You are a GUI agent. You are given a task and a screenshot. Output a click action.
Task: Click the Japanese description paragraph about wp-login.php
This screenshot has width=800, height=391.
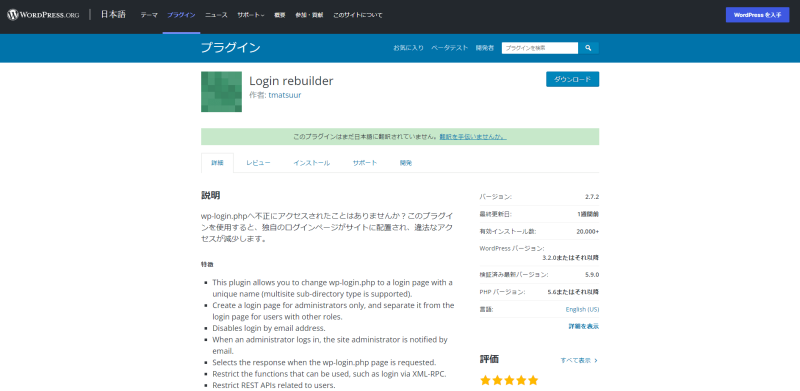tap(327, 227)
